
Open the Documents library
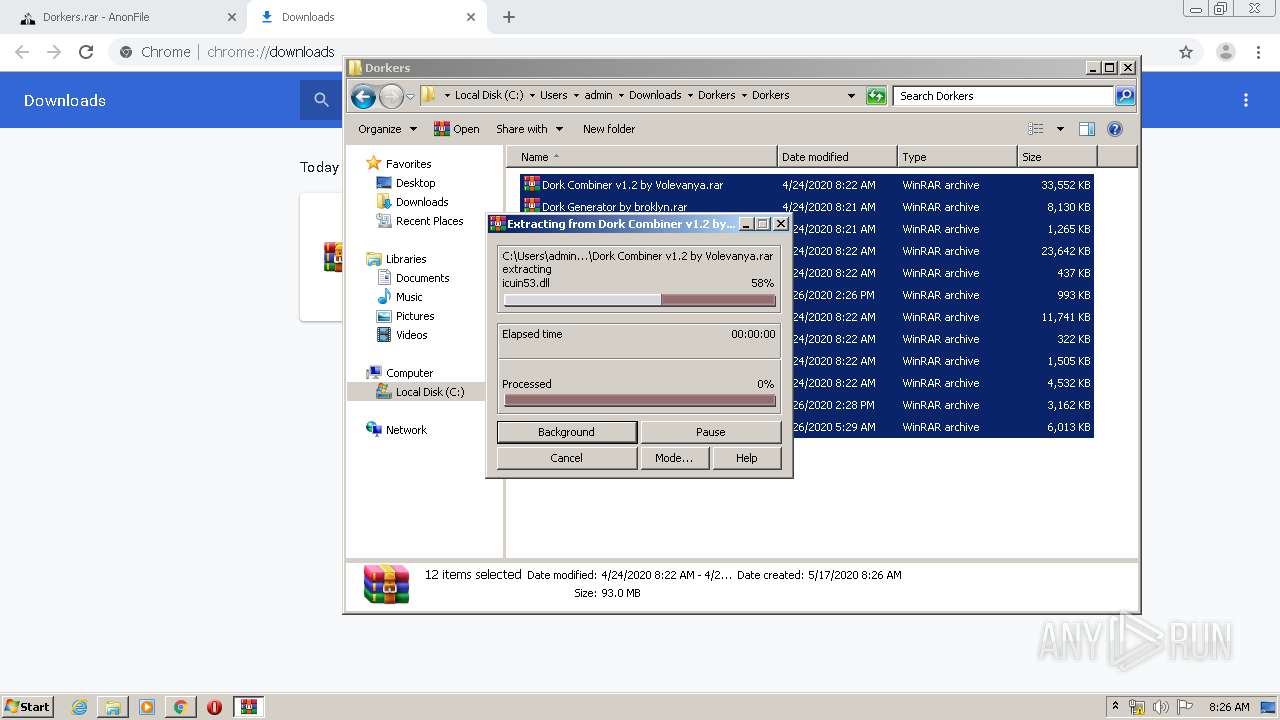[x=422, y=278]
